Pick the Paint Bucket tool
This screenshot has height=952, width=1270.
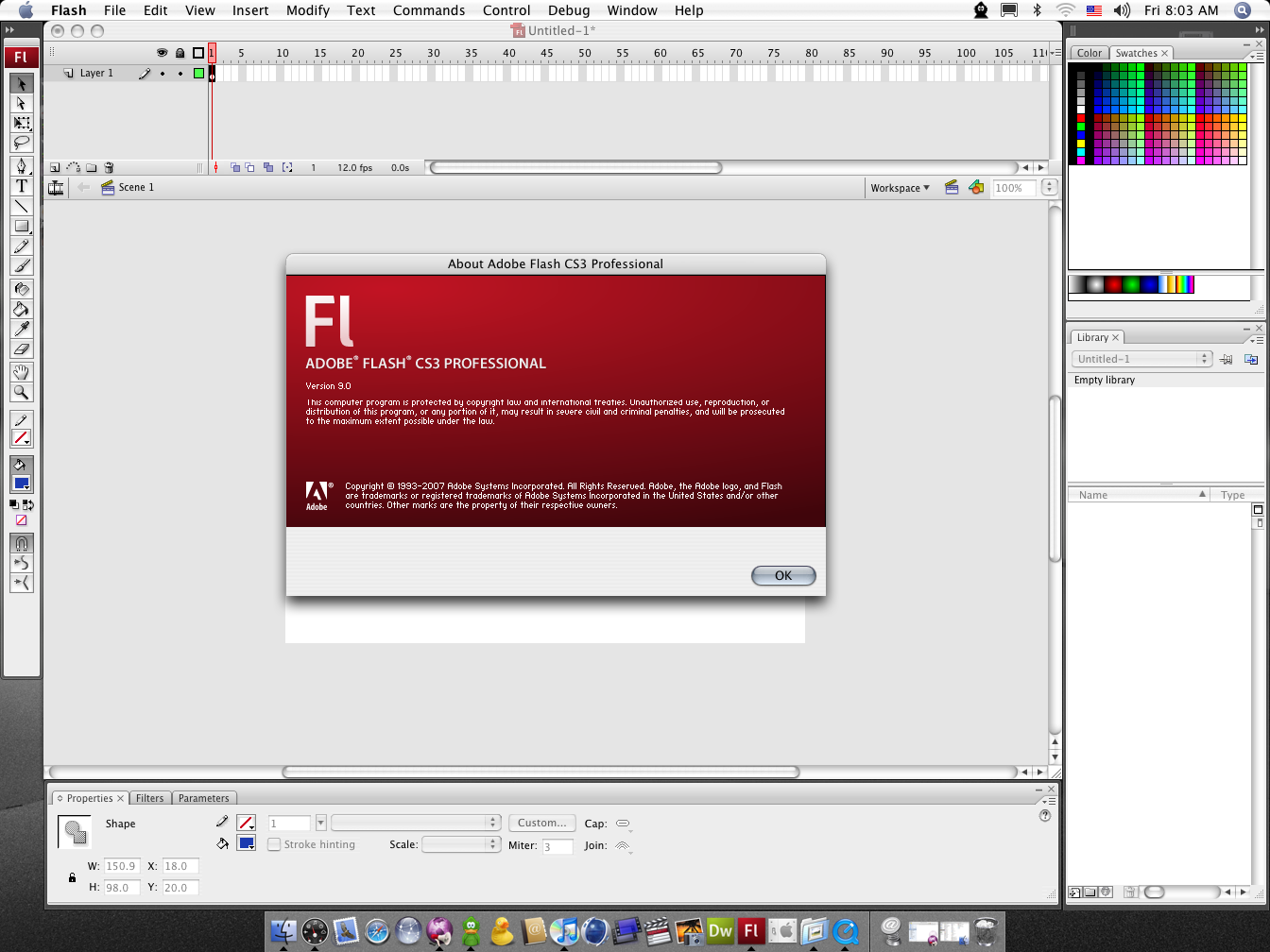21,309
